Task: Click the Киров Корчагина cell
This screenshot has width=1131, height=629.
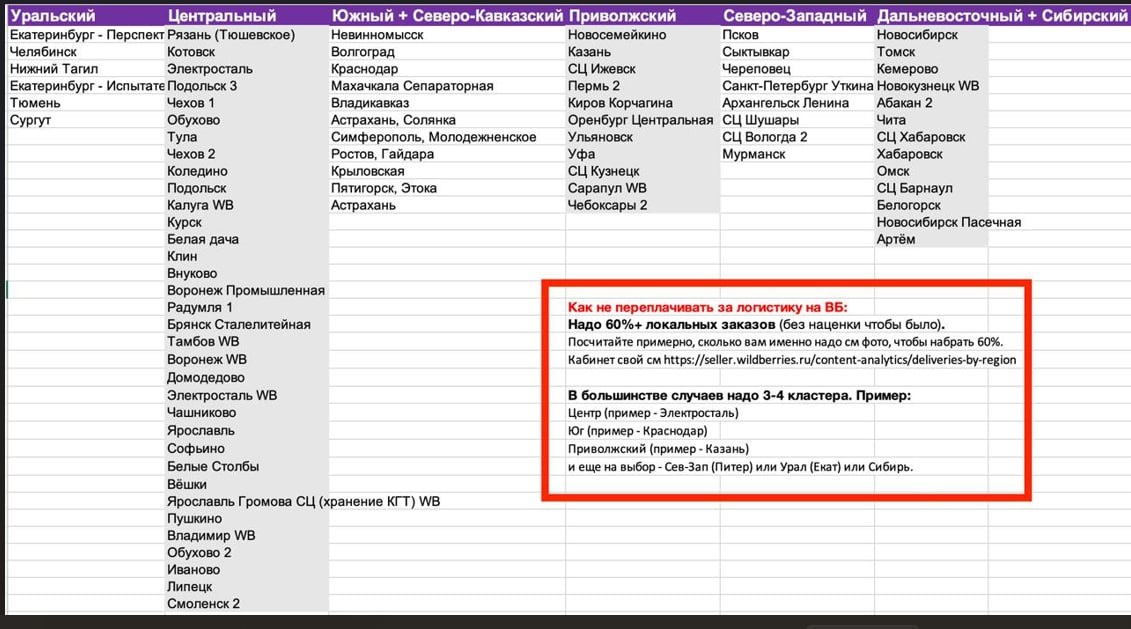Action: coord(643,103)
